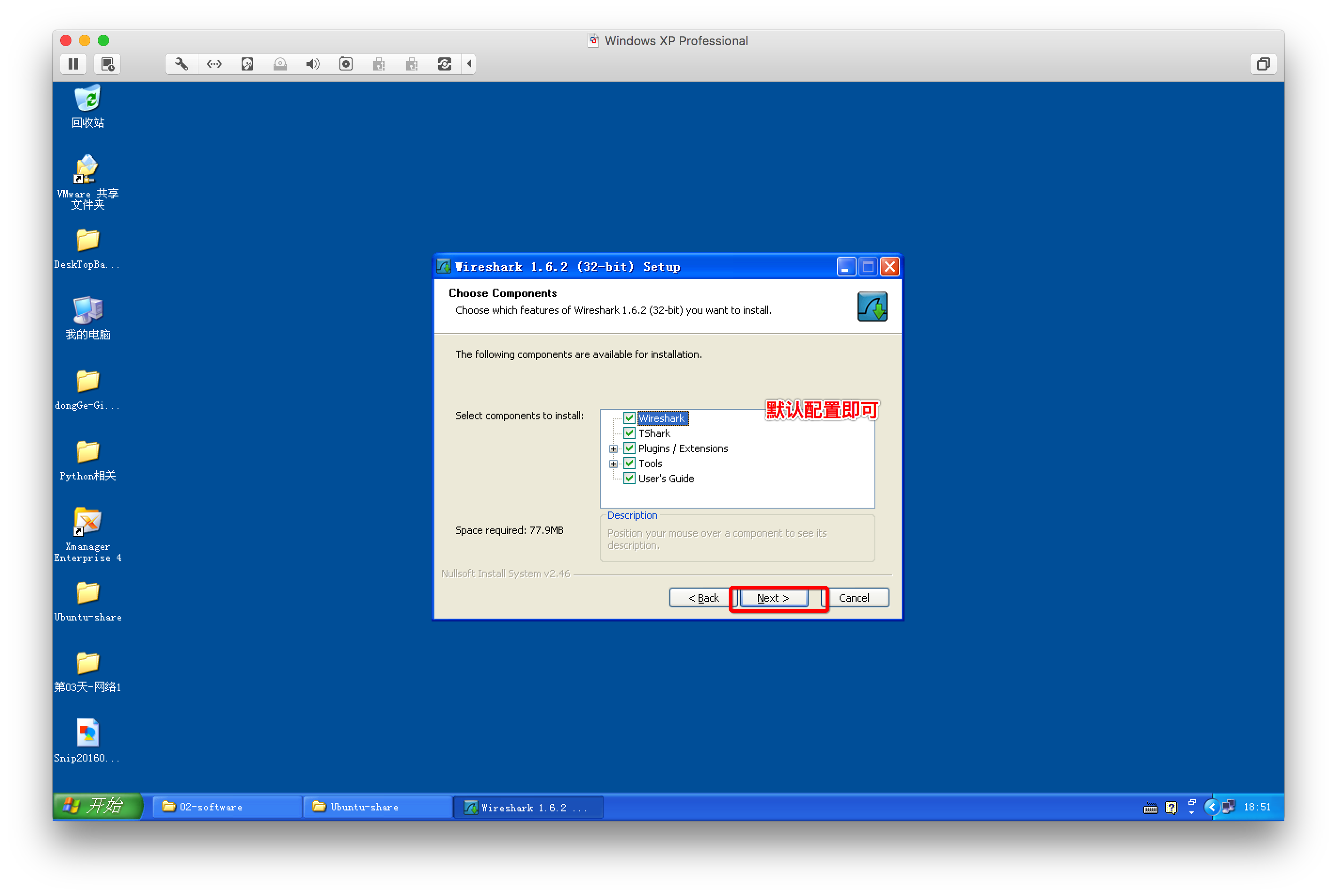
Task: Click the camera device toolbar icon
Action: (x=346, y=64)
